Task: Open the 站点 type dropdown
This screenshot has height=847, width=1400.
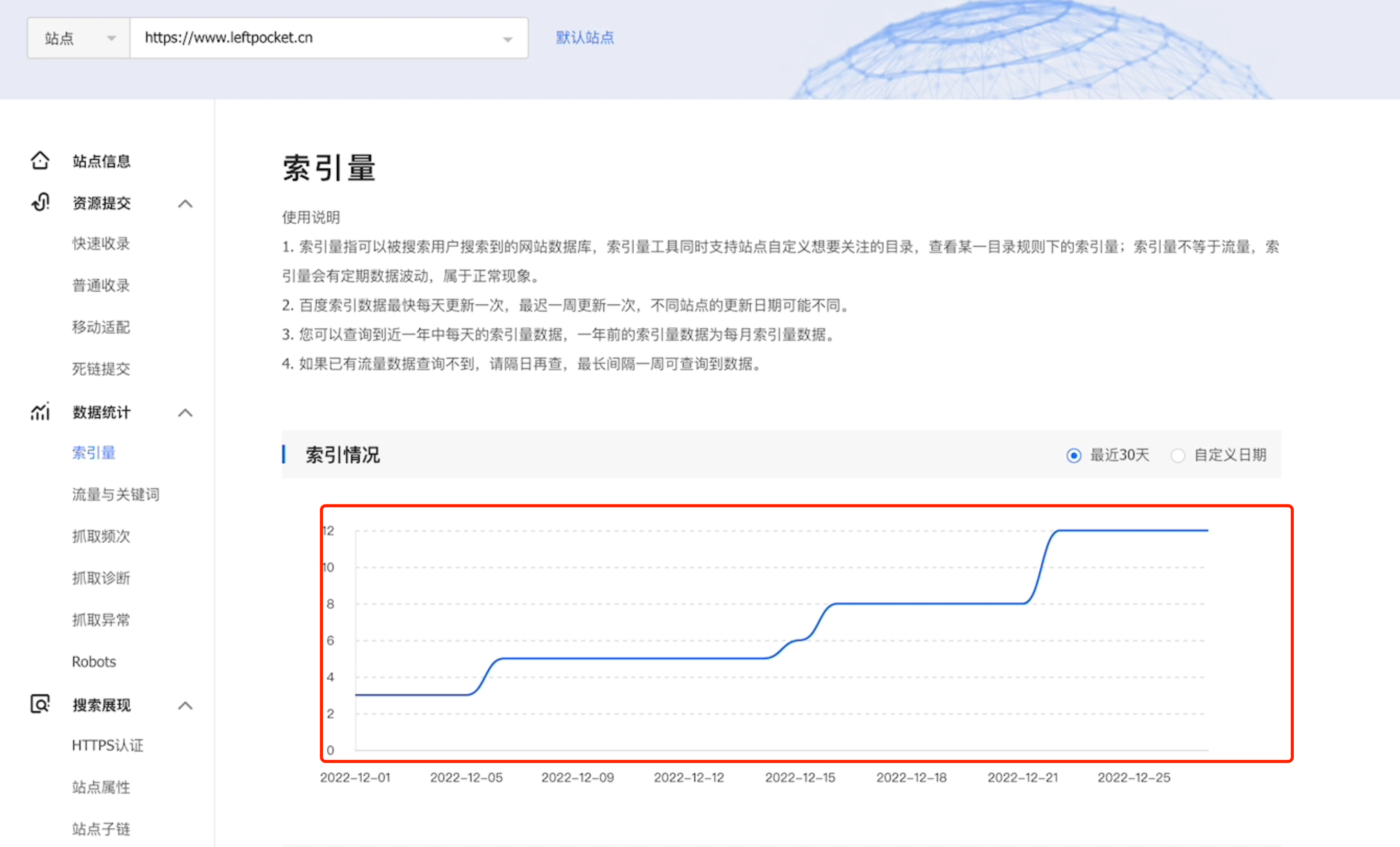Action: point(79,38)
